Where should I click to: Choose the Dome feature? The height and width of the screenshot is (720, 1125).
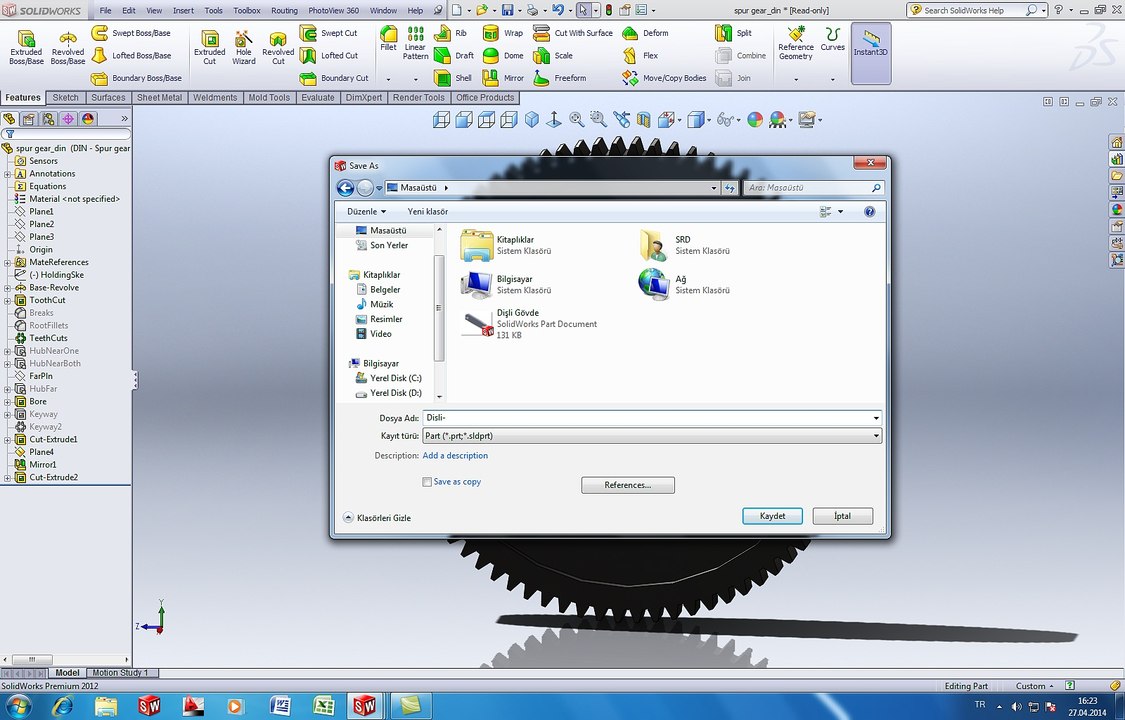(x=502, y=55)
